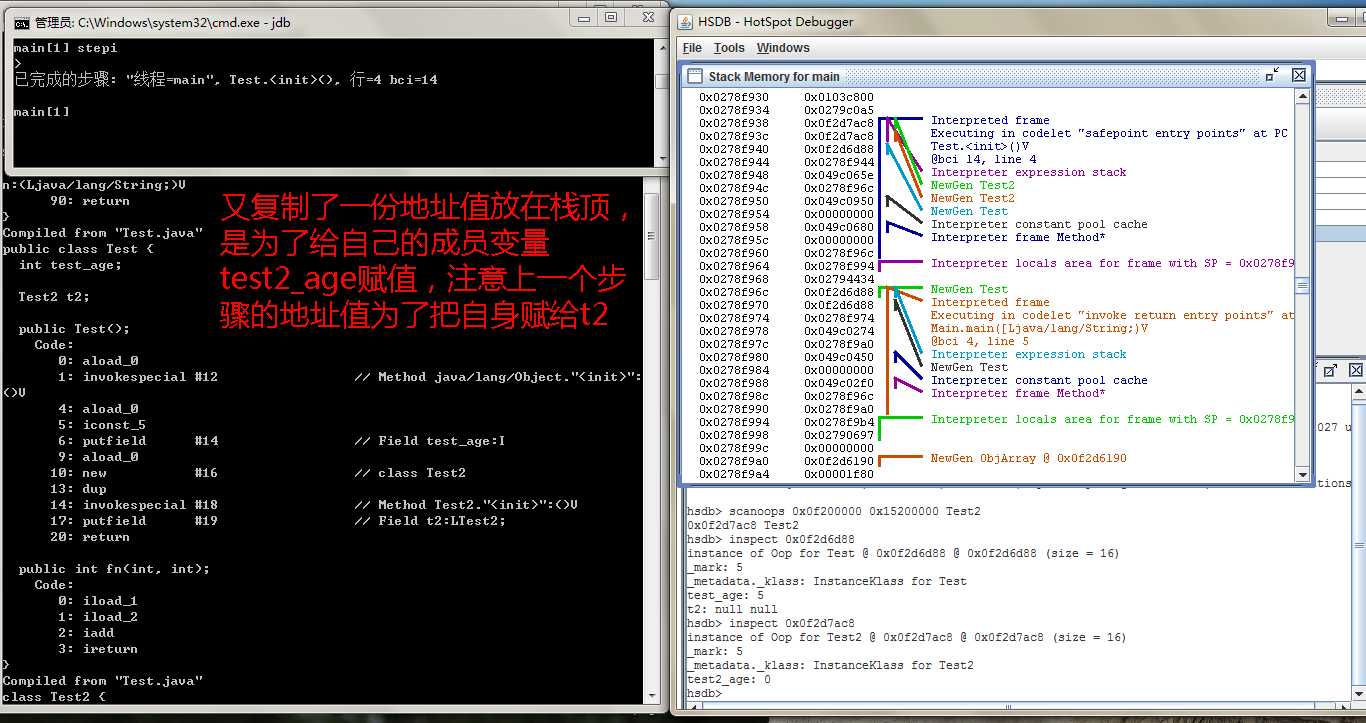1366x723 pixels.
Task: Close the background HSDB console frame
Action: (1355, 371)
